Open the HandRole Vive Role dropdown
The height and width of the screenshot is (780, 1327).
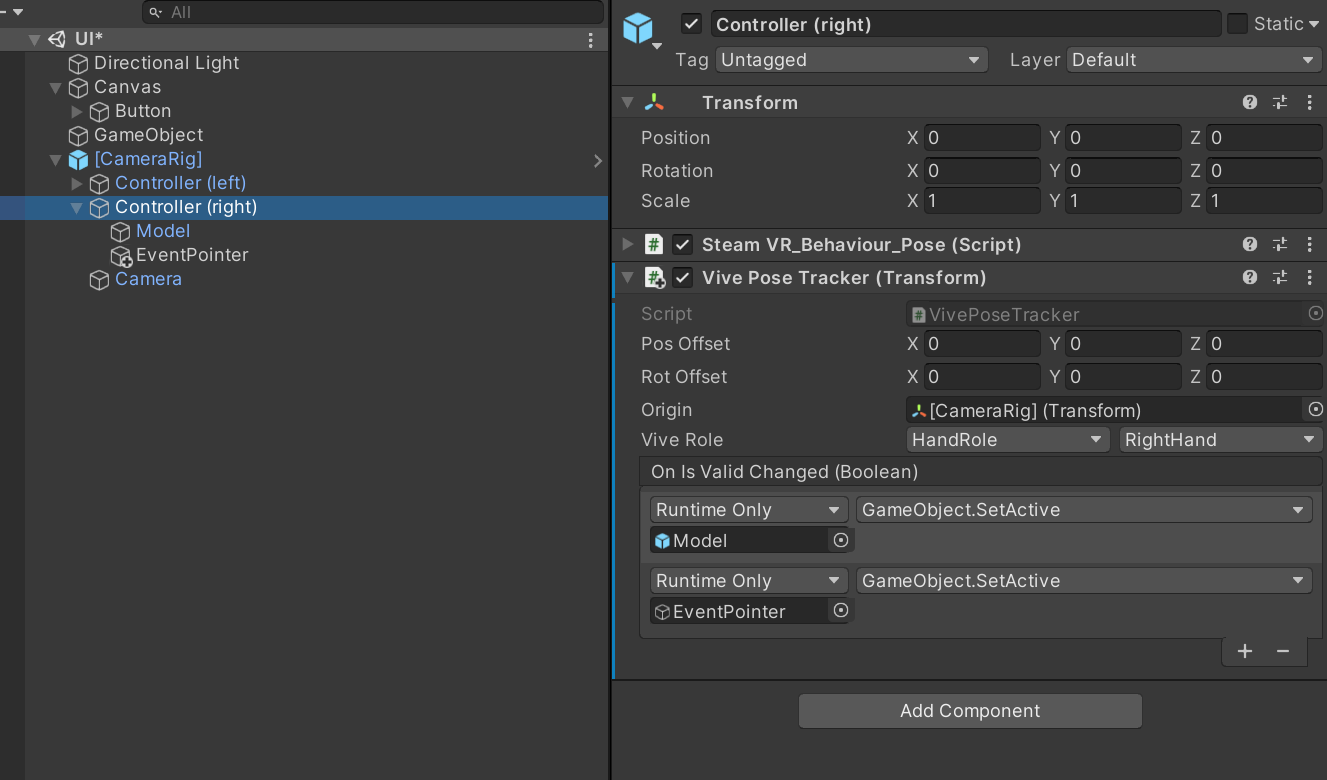[1008, 439]
